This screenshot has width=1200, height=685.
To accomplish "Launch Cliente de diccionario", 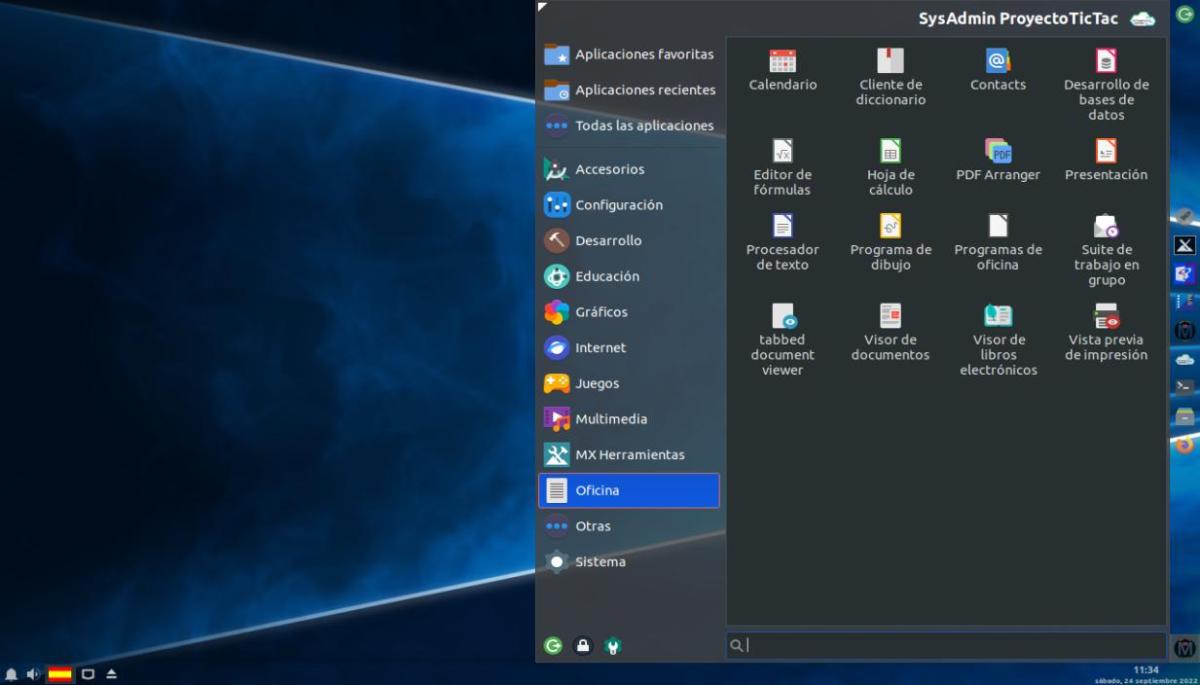I will 890,76.
